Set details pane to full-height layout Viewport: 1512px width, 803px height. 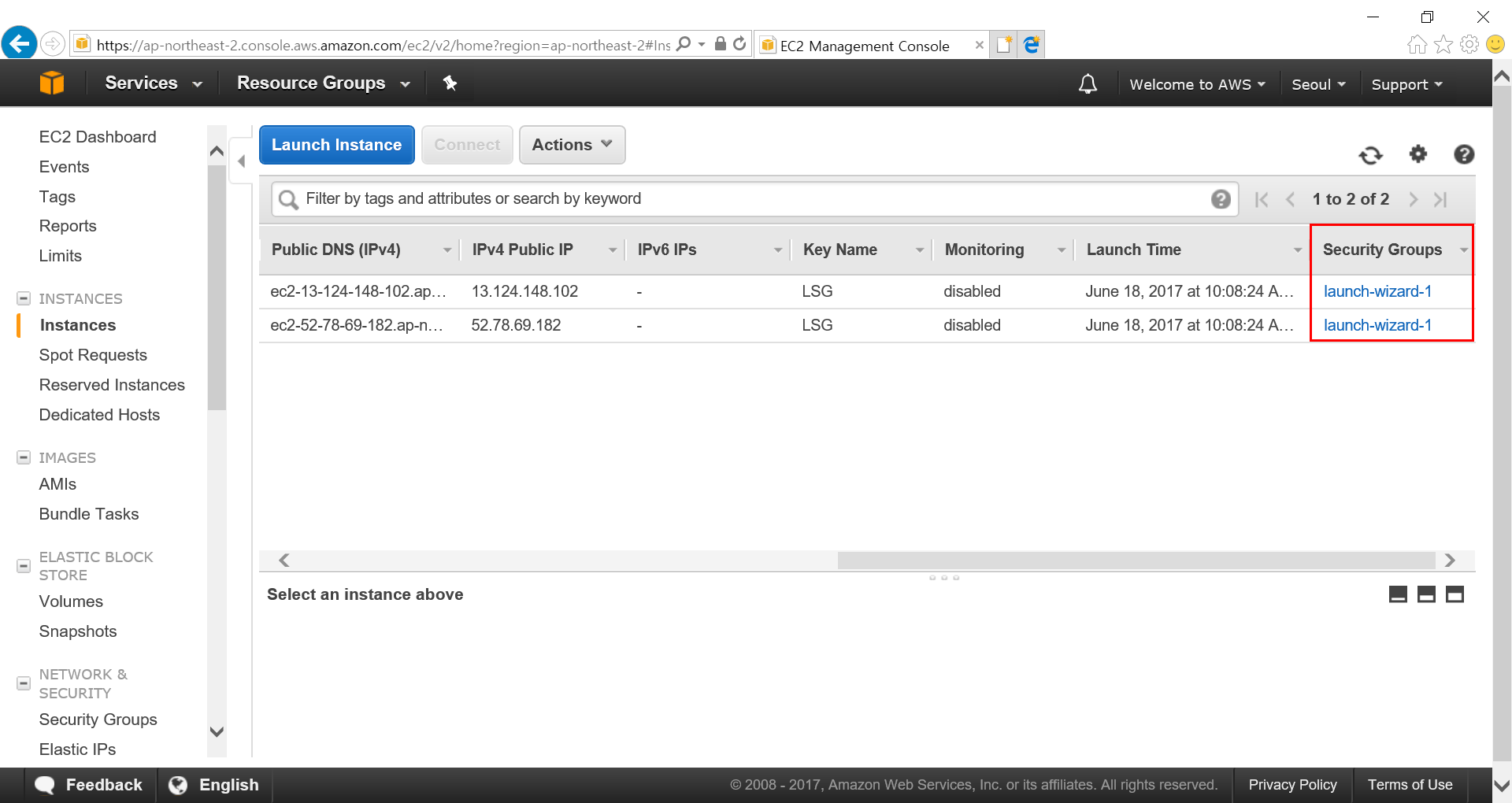click(1455, 594)
